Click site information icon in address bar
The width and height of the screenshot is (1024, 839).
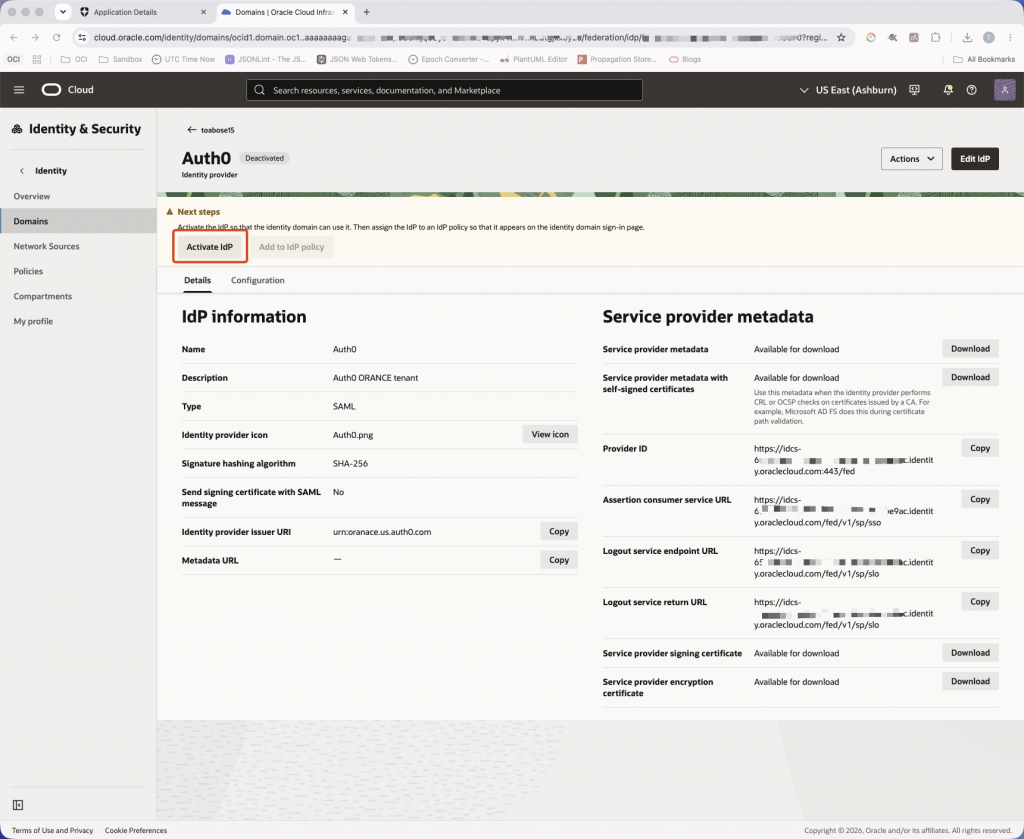click(x=82, y=37)
